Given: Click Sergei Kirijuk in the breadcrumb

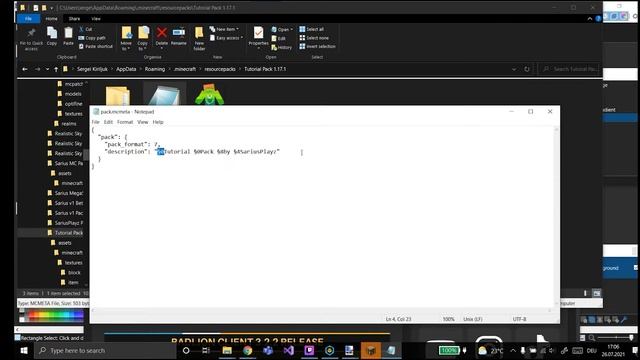Looking at the screenshot, I should click(x=92, y=69).
